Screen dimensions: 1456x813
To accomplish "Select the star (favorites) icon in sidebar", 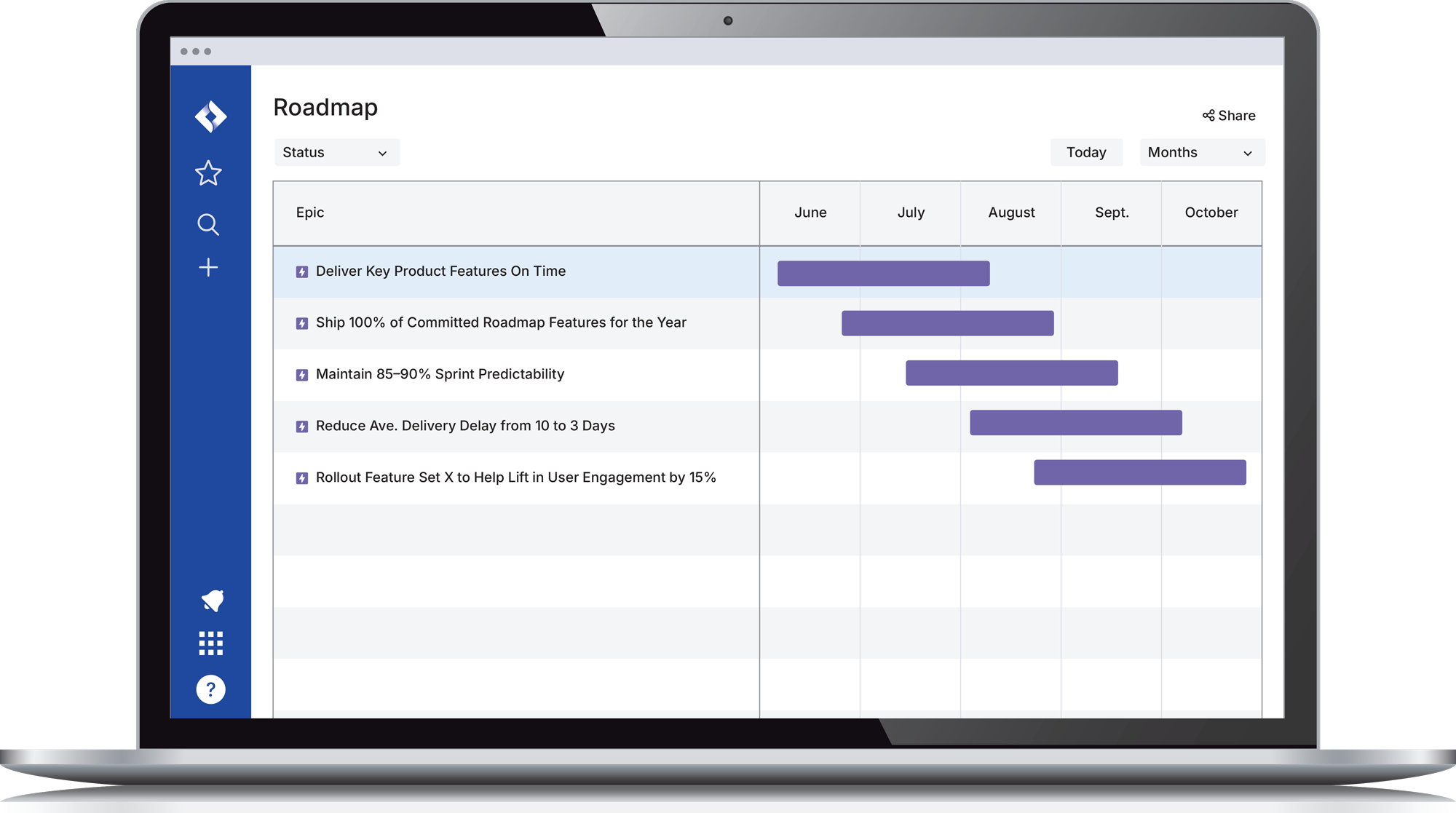I will click(x=209, y=174).
